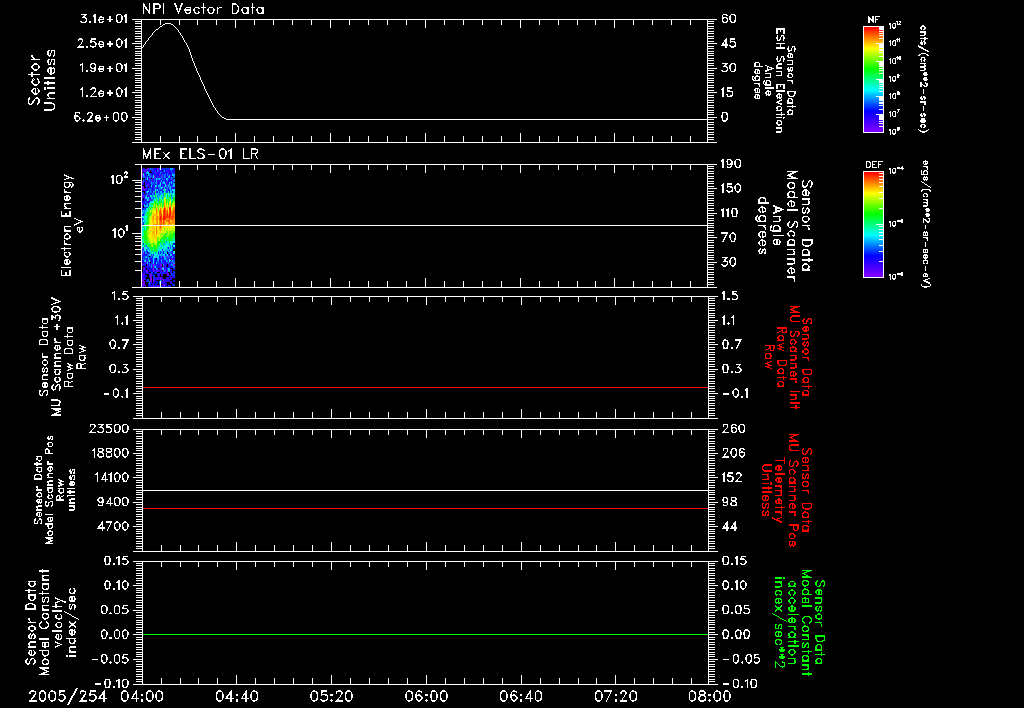Click the '23500' scanner position tick value

pyautogui.click(x=109, y=429)
